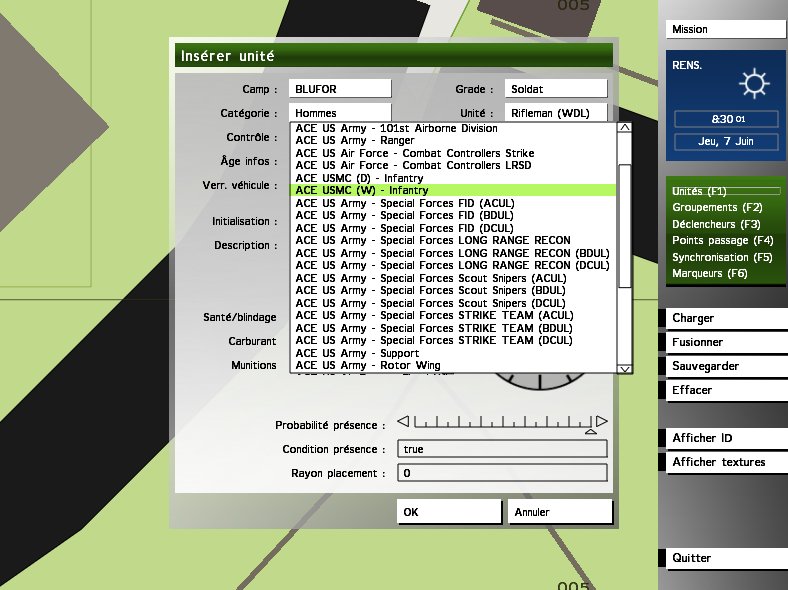This screenshot has height=590, width=788.
Task: Select ACE US Air Force - Combat Controllers Strike
Action: click(453, 153)
